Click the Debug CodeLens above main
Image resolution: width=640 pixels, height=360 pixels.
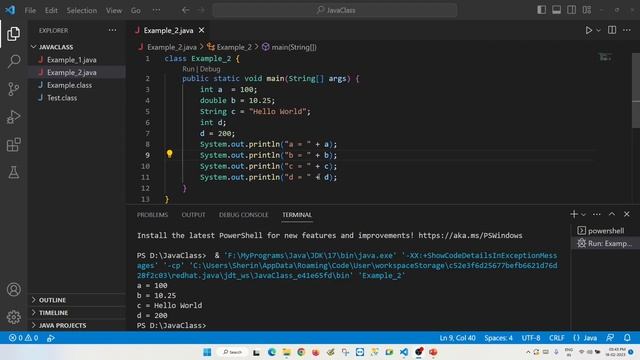[x=210, y=69]
